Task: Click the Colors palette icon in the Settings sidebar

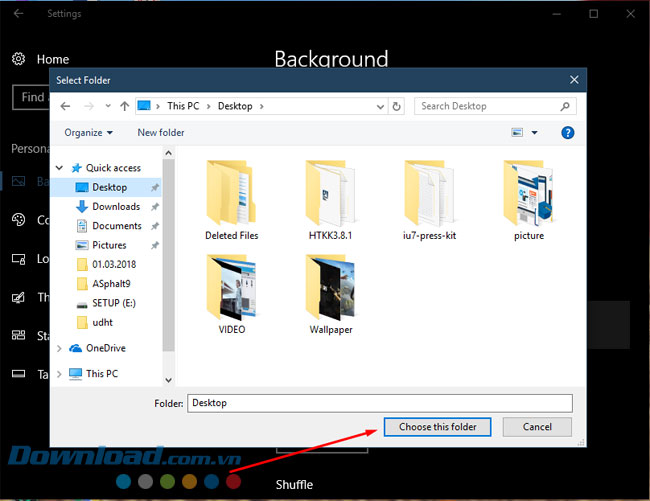Action: pos(18,220)
